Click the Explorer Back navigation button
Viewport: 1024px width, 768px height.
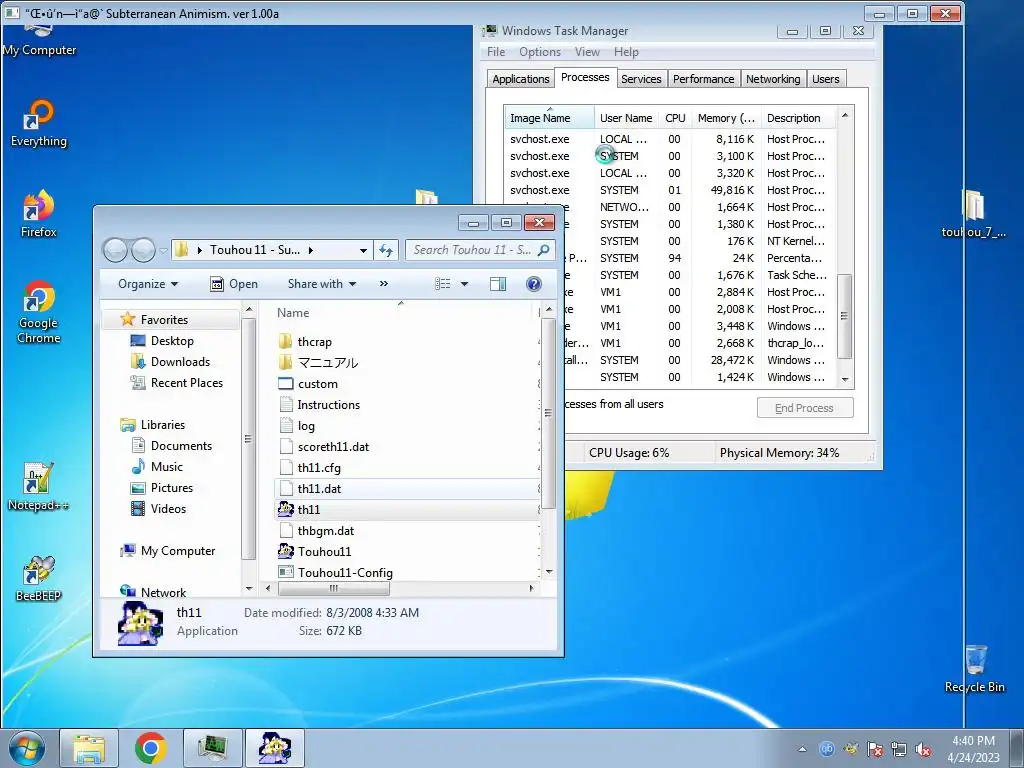[x=116, y=250]
